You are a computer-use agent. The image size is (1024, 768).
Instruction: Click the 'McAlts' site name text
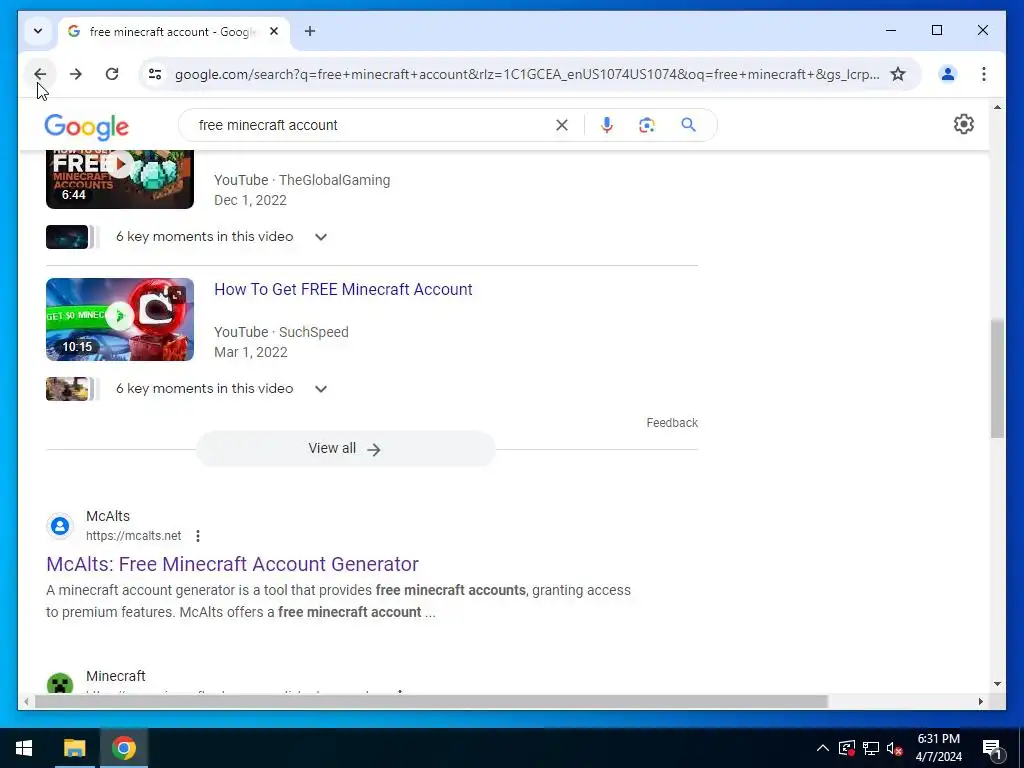(108, 516)
